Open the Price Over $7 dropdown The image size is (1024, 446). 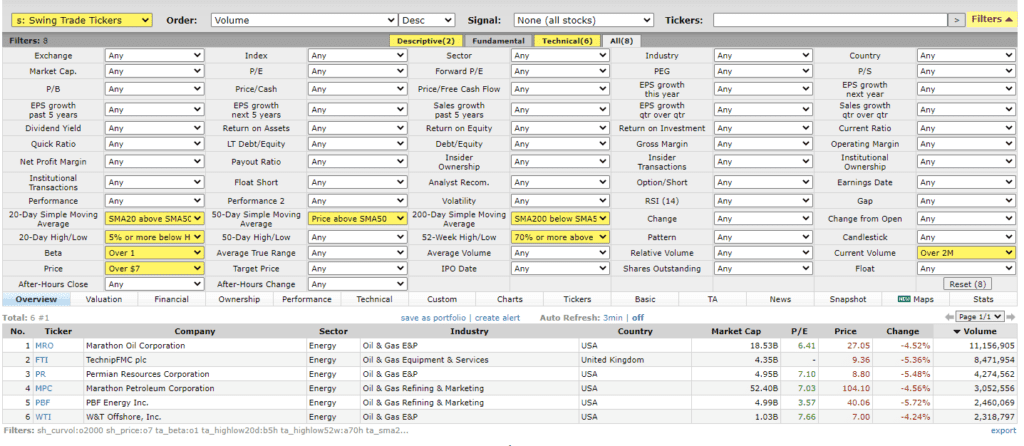155,268
